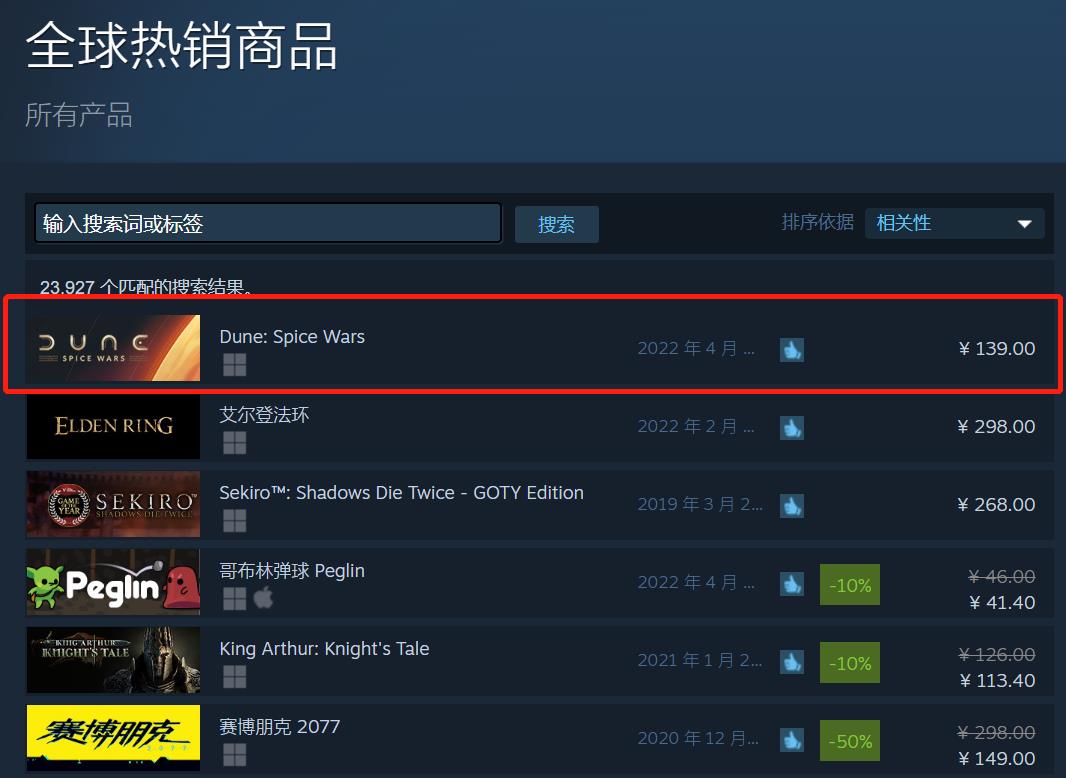Screen dimensions: 1066x778
Task: Click the -10% discount badge for Peglin
Action: (x=850, y=584)
